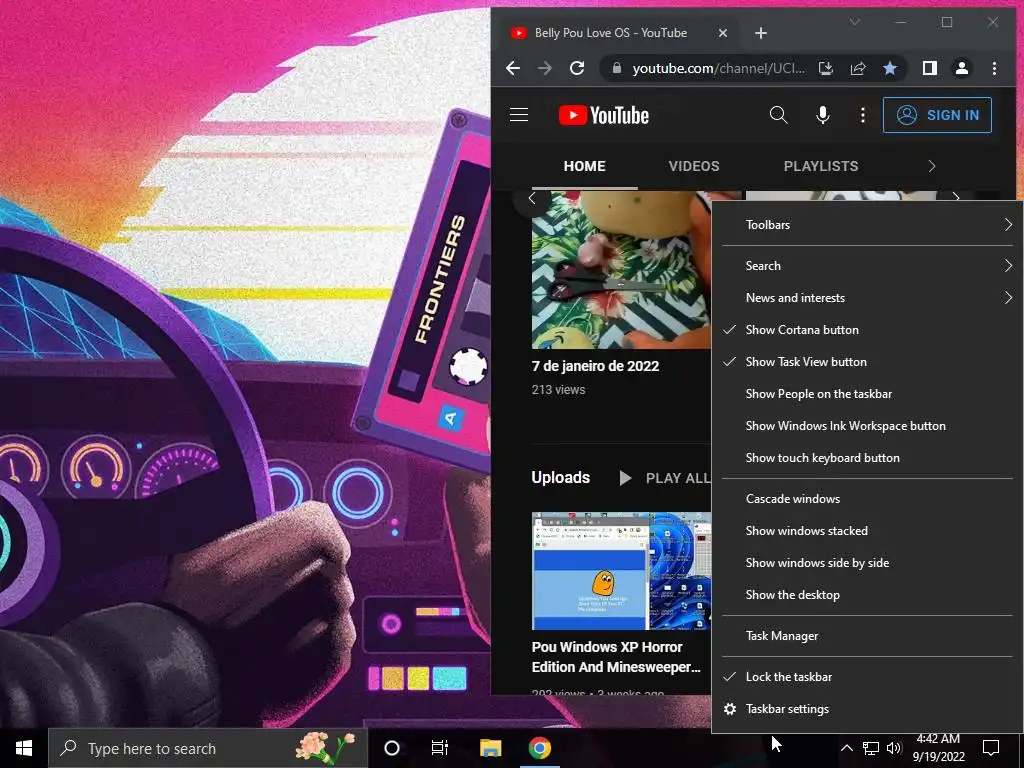Choose Show the desktop

(866, 595)
